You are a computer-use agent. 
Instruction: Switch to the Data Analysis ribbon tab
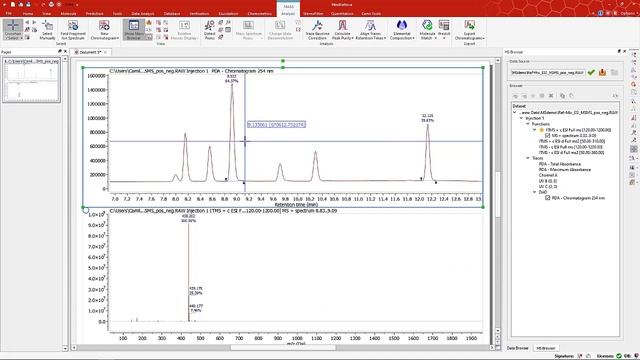(143, 13)
